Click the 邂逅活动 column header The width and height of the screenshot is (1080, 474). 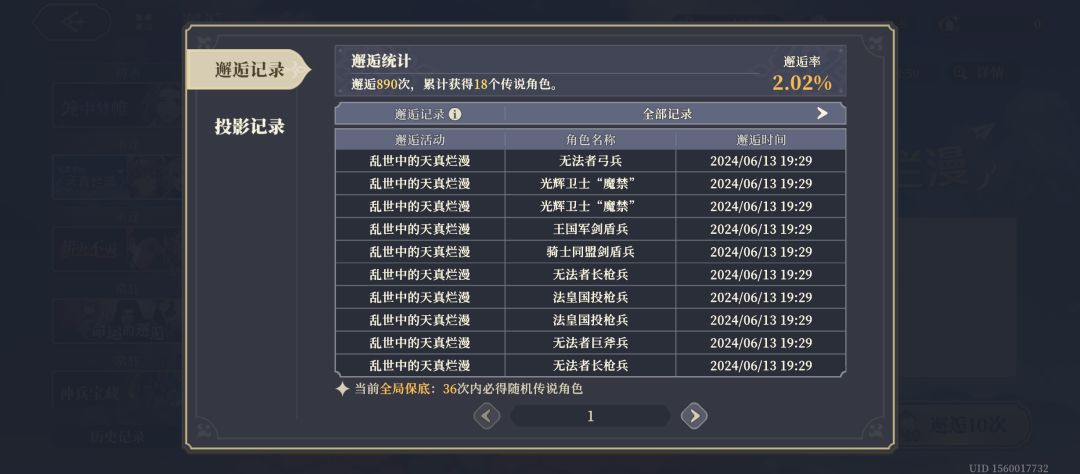(x=420, y=139)
